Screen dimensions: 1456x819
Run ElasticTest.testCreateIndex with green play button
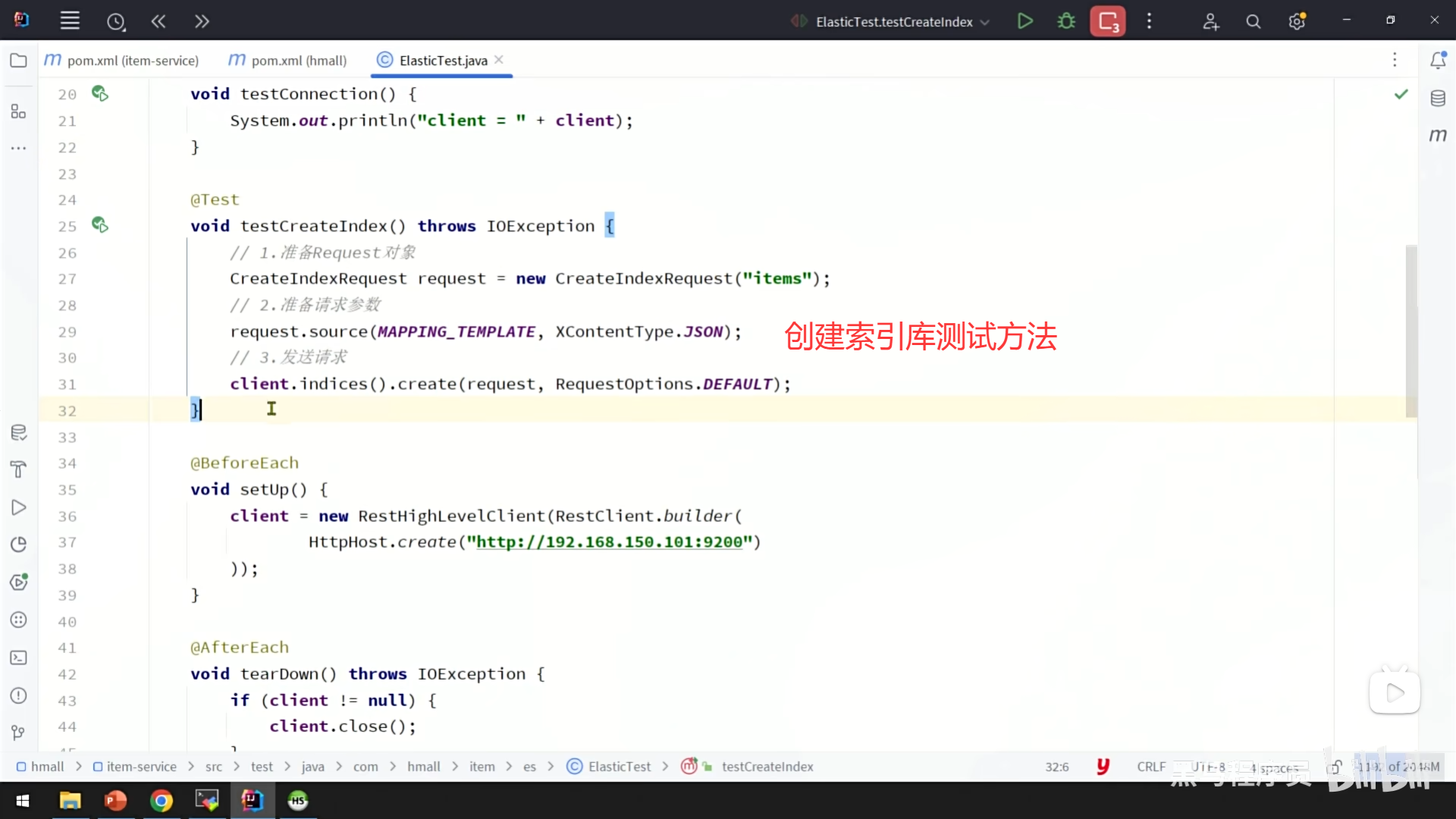1025,21
